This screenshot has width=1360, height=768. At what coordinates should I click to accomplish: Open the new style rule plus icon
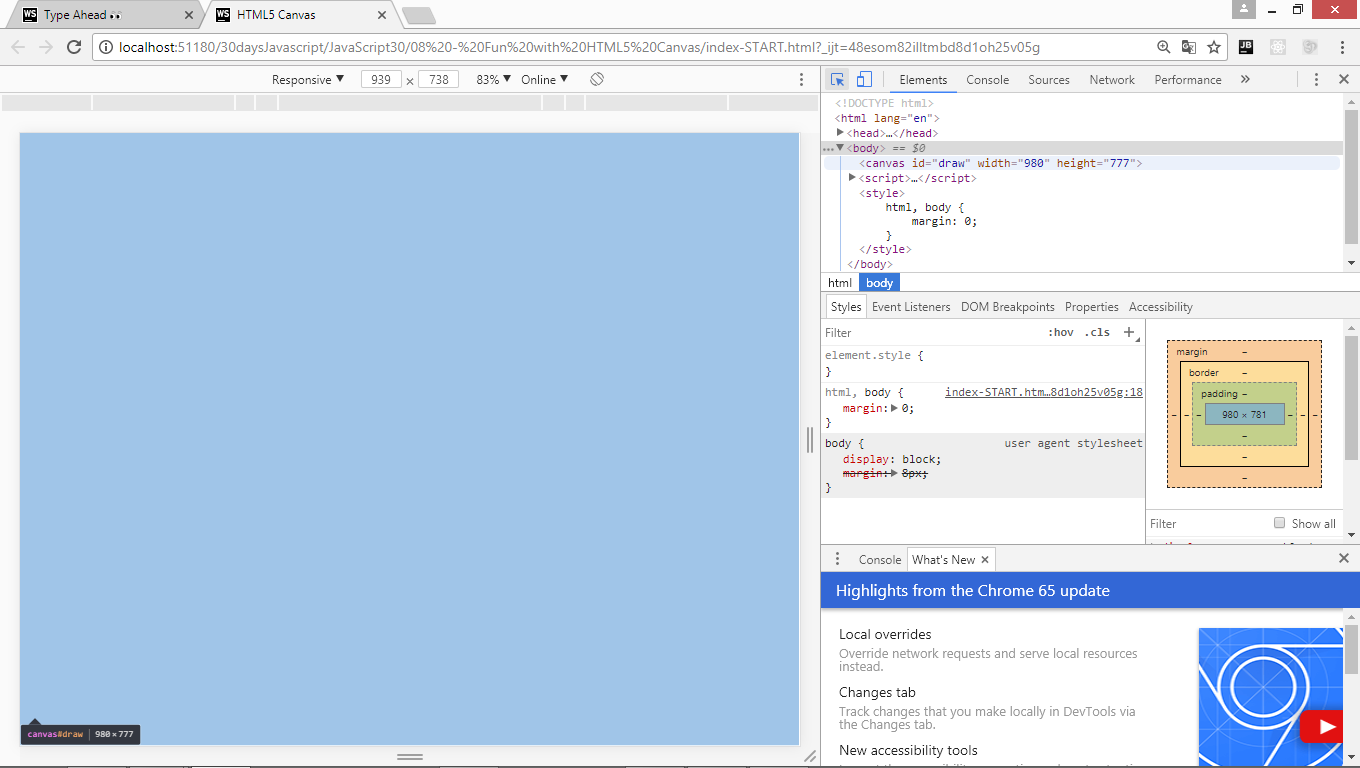point(1129,331)
